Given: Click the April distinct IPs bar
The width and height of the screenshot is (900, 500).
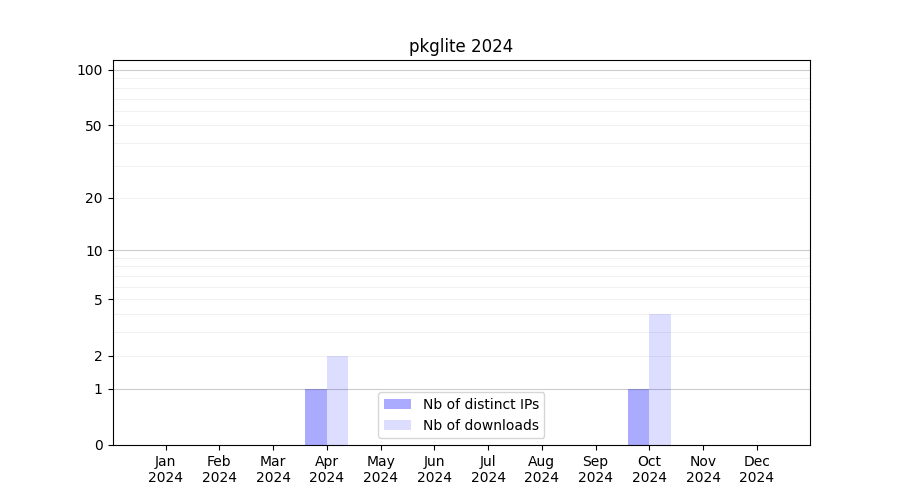Looking at the screenshot, I should (316, 417).
